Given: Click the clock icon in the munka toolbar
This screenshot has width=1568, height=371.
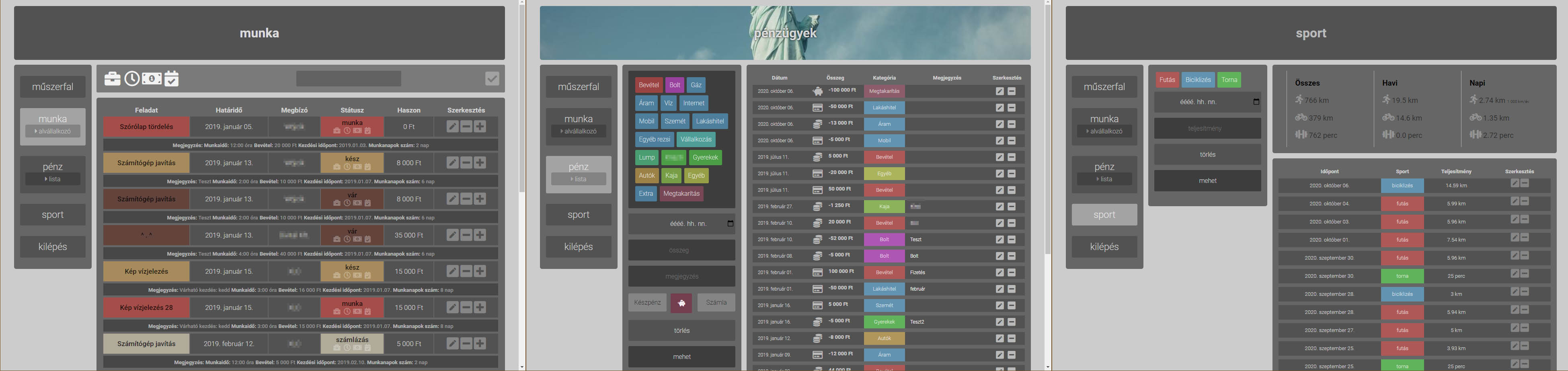Looking at the screenshot, I should [132, 79].
